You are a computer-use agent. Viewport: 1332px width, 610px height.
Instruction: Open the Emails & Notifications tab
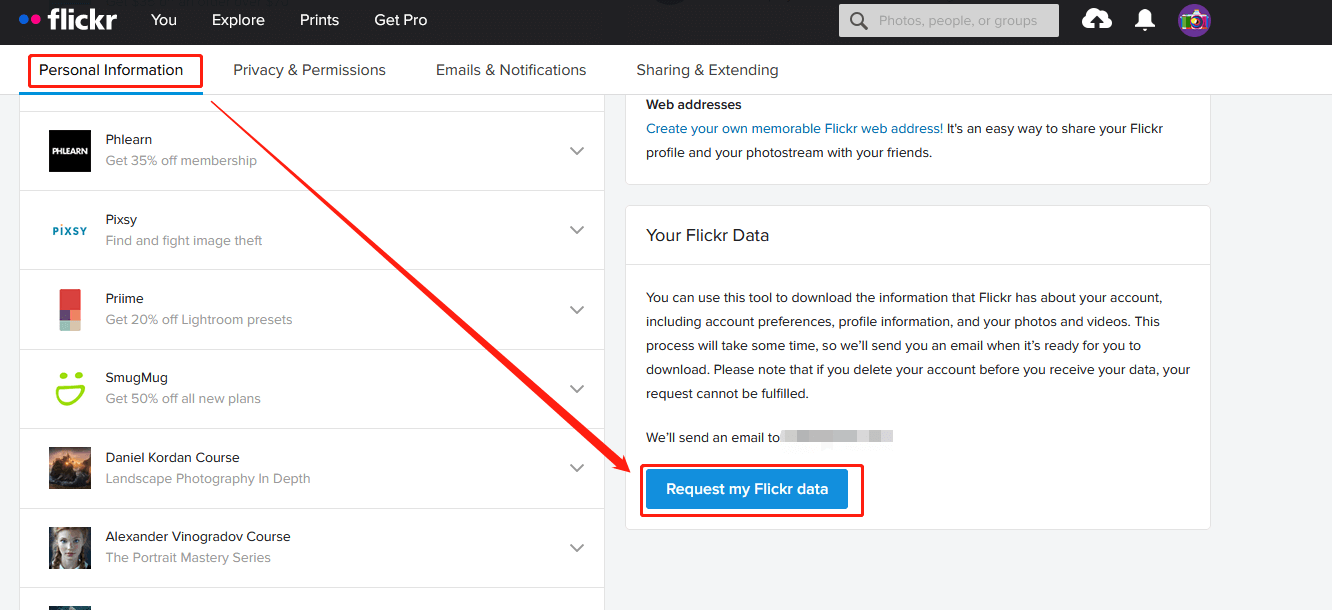pyautogui.click(x=511, y=70)
